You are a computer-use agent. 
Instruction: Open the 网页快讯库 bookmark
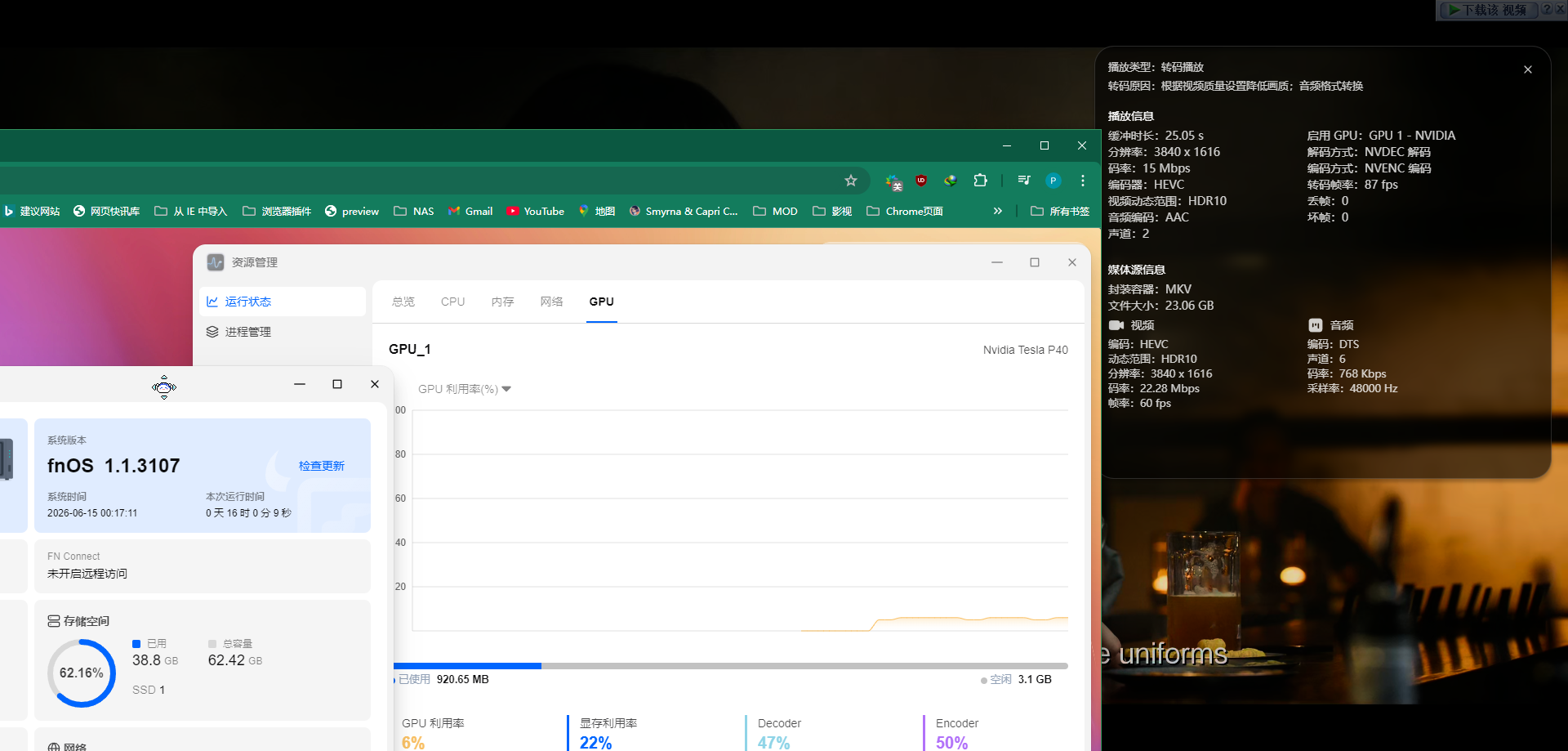tap(106, 211)
